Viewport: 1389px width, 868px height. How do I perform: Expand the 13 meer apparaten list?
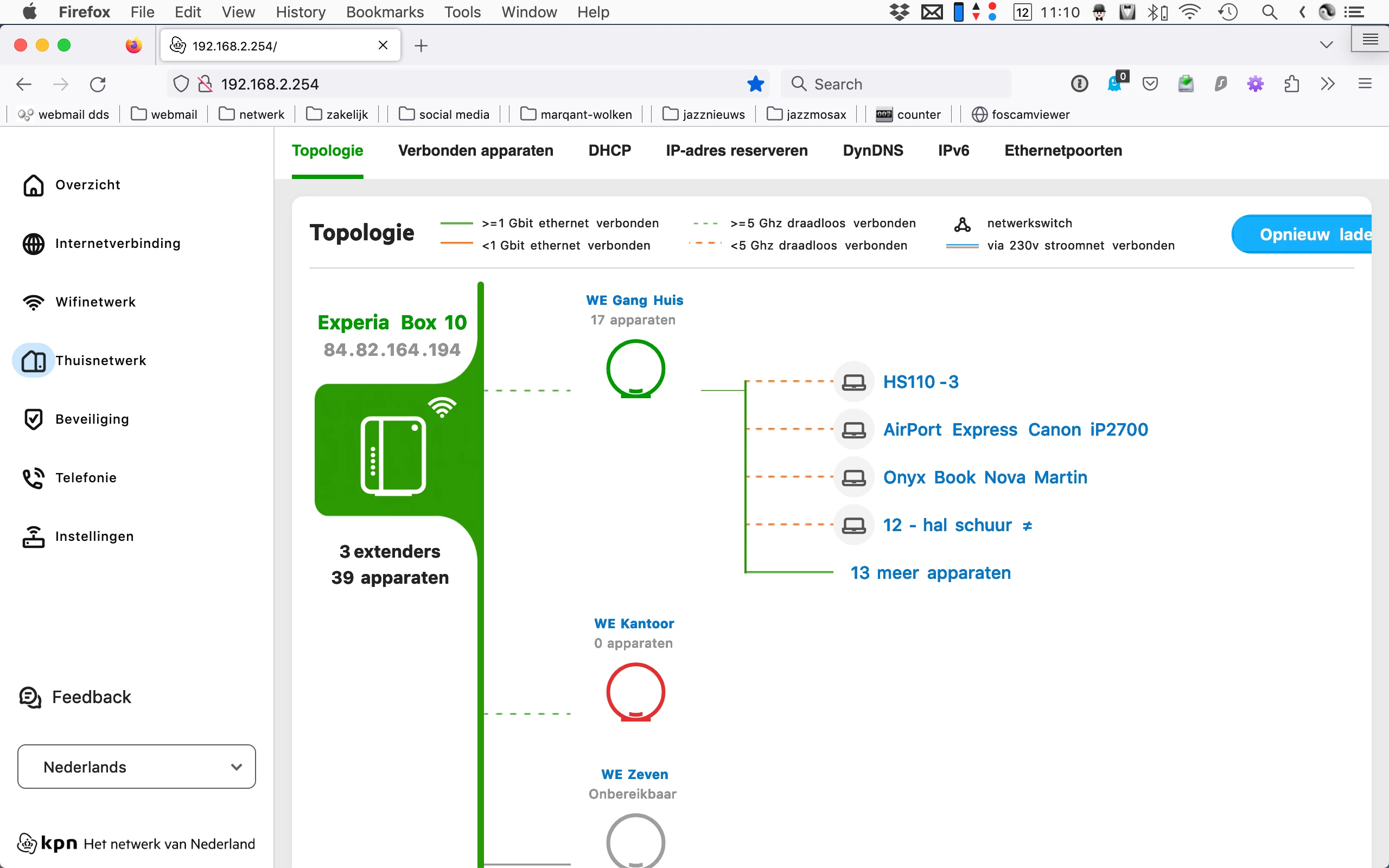click(x=930, y=572)
